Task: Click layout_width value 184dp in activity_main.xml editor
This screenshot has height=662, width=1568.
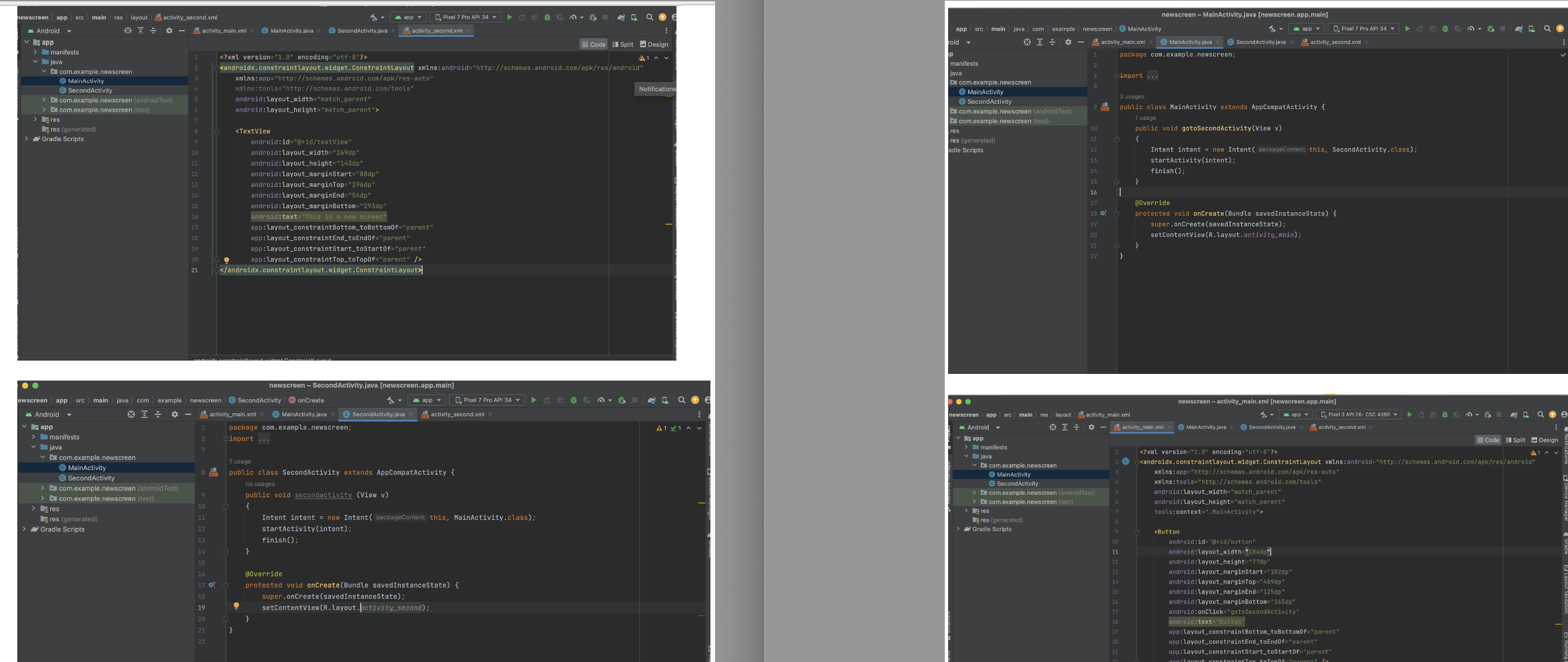Action: [1258, 552]
